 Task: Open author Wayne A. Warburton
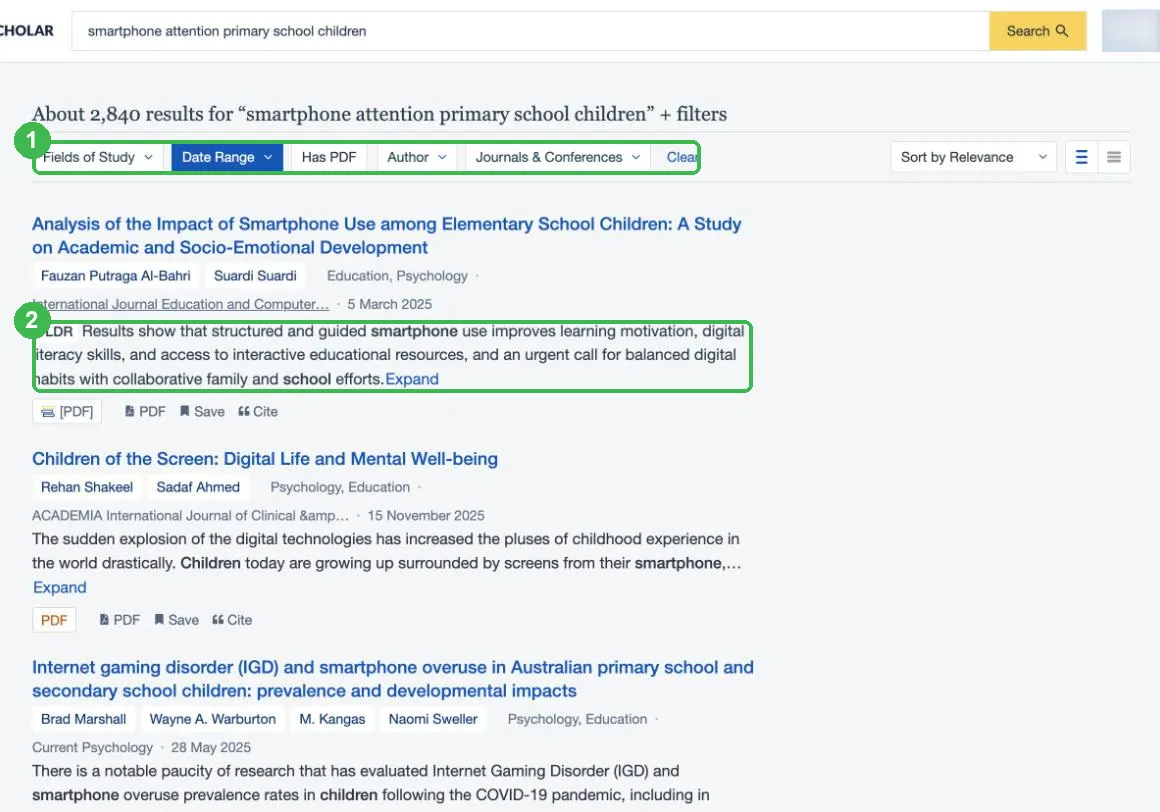(213, 719)
